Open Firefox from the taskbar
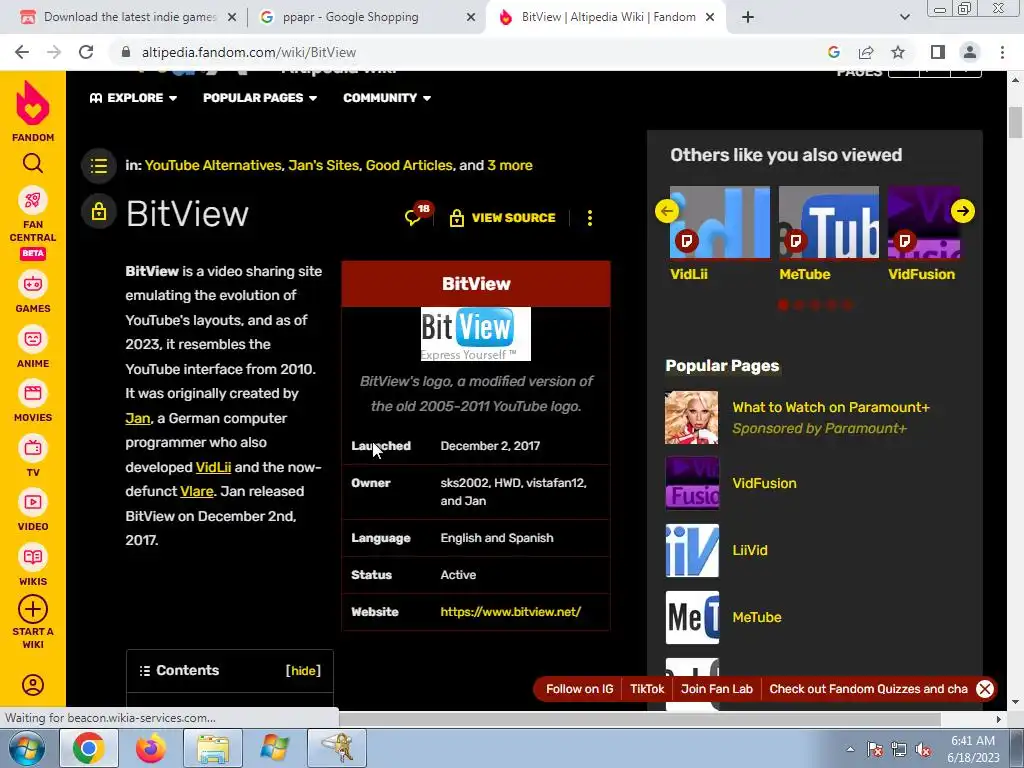The height and width of the screenshot is (768, 1024). [x=151, y=748]
